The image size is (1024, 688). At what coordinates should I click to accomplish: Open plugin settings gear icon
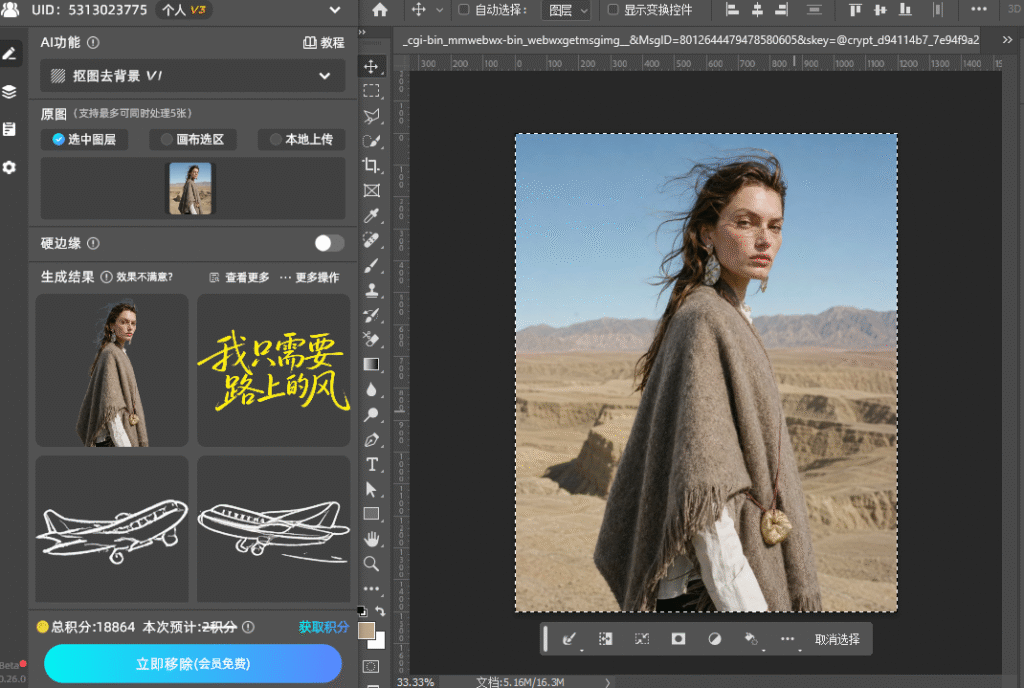point(9,167)
